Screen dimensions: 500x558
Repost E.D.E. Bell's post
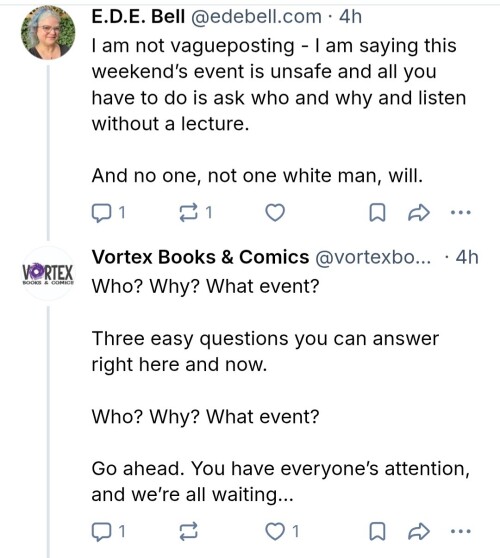195,213
